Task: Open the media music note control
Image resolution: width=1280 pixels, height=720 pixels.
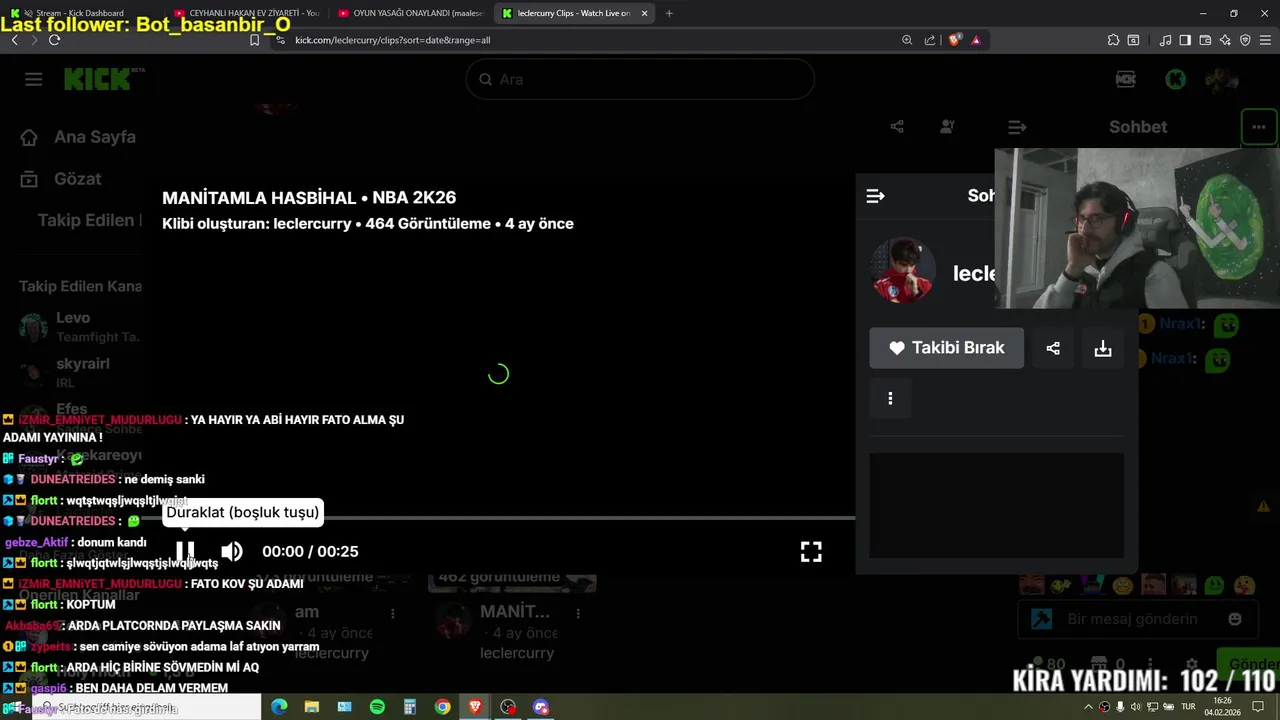Action: [1165, 40]
